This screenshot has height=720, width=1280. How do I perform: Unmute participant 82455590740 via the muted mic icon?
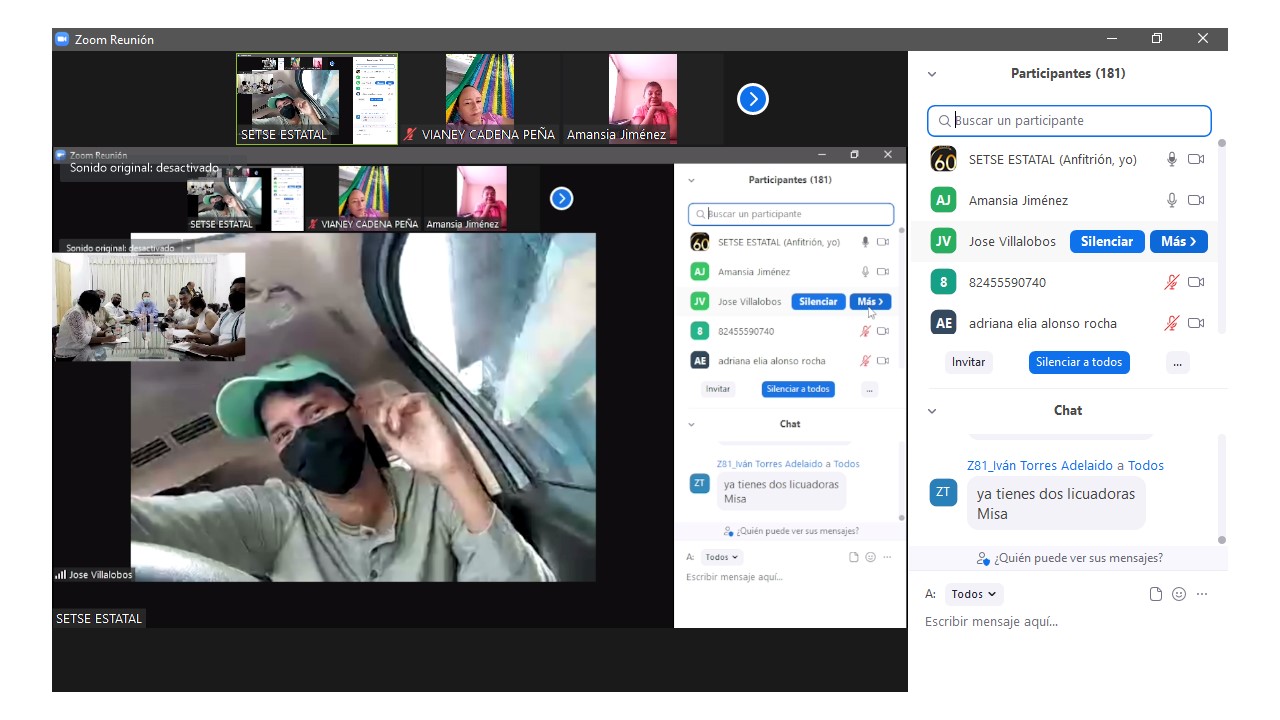tap(1172, 282)
